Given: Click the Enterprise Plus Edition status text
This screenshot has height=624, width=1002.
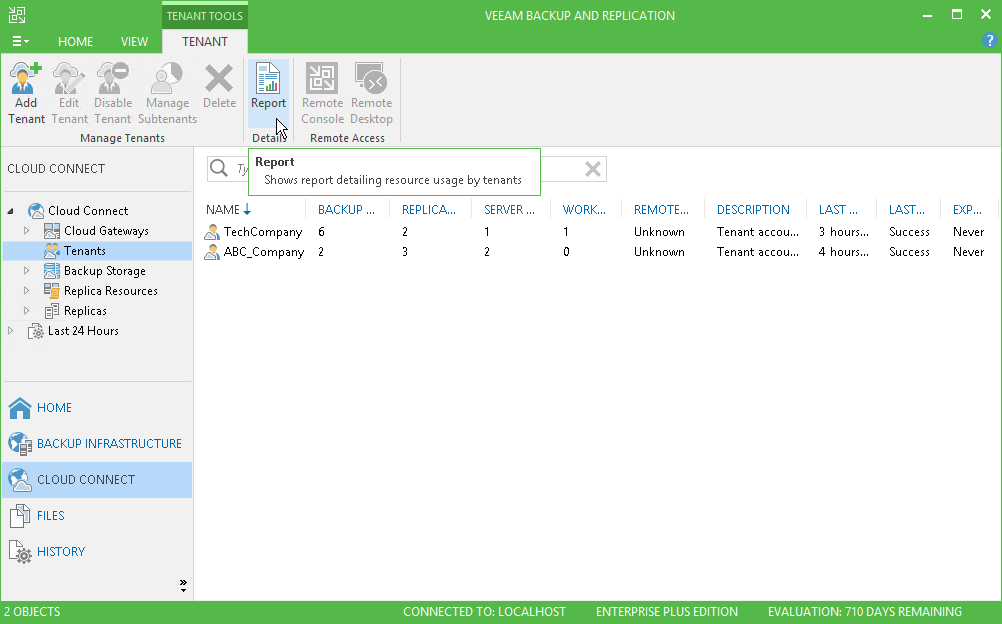Looking at the screenshot, I should (x=667, y=612).
